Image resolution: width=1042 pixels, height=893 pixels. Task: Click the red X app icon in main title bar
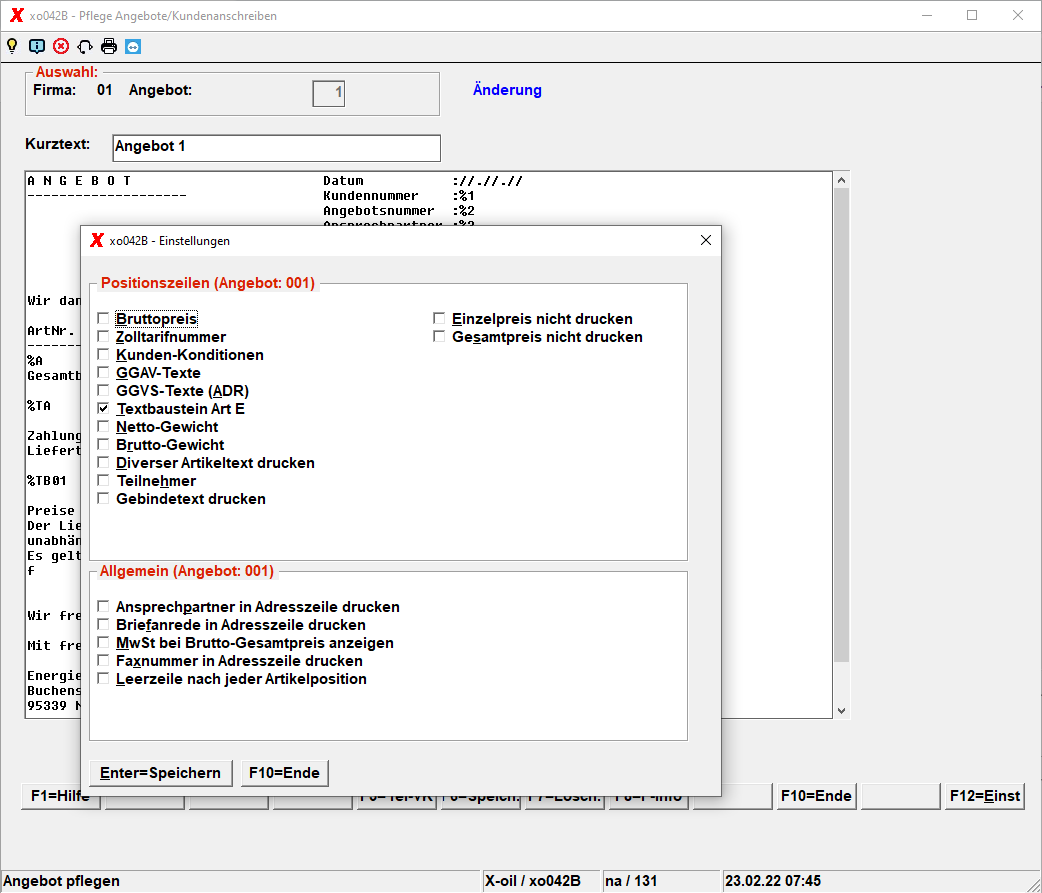point(17,15)
